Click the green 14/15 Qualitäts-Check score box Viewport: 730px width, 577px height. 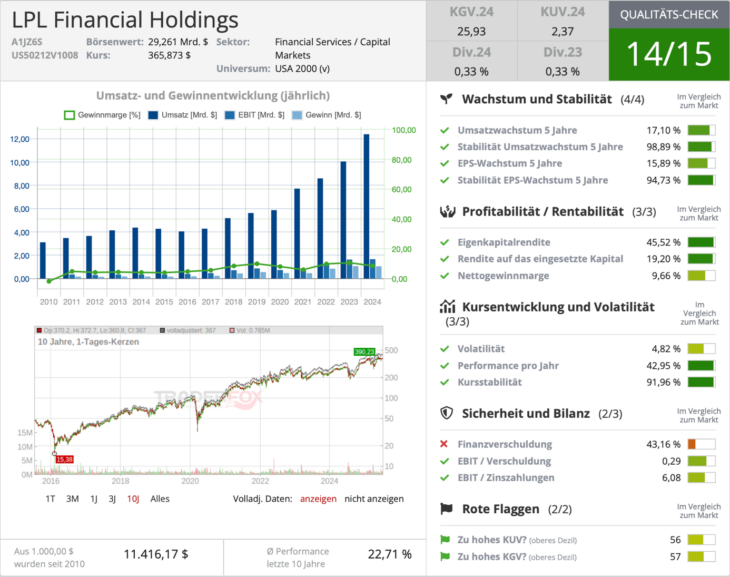pyautogui.click(x=669, y=54)
